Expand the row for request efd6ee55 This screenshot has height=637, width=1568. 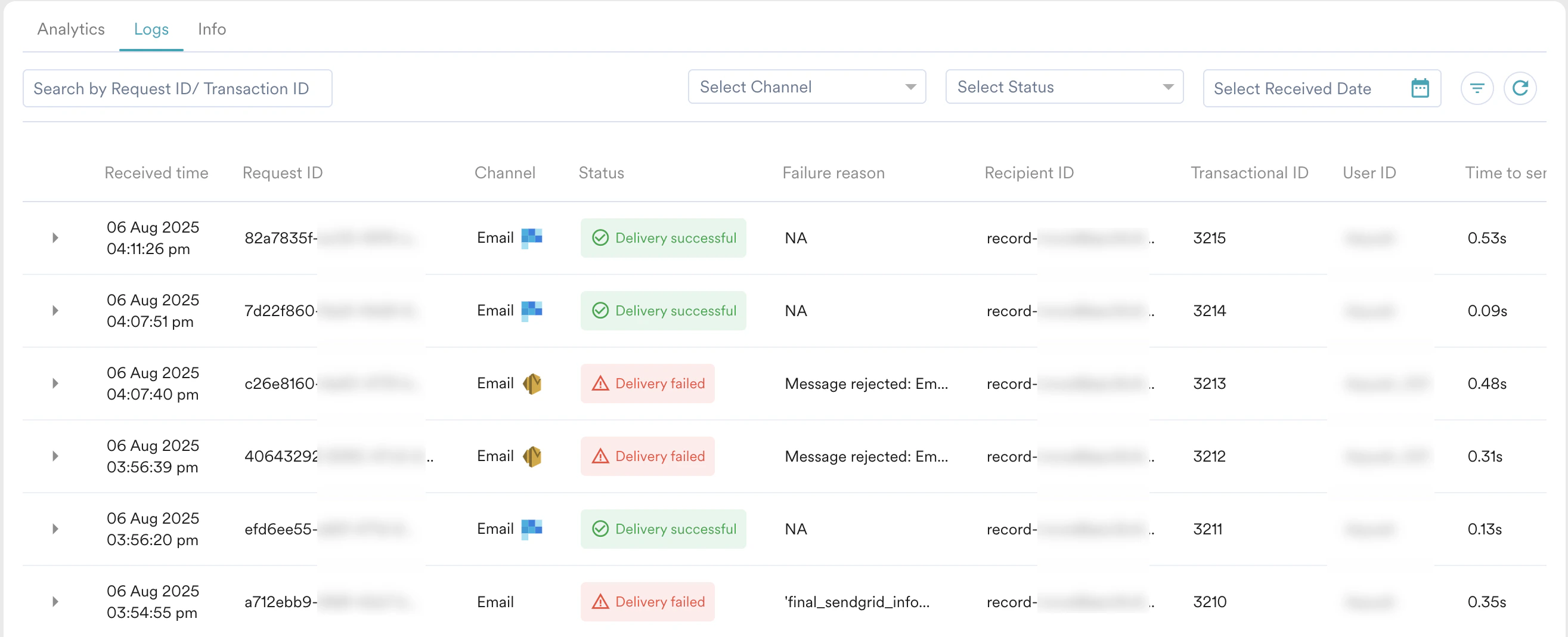pyautogui.click(x=55, y=528)
